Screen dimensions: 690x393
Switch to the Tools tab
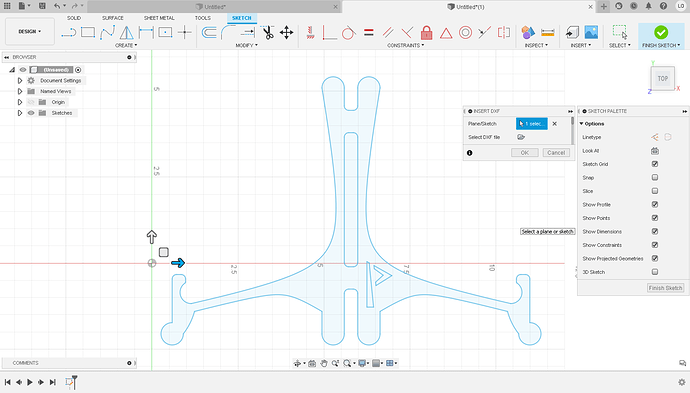[202, 18]
